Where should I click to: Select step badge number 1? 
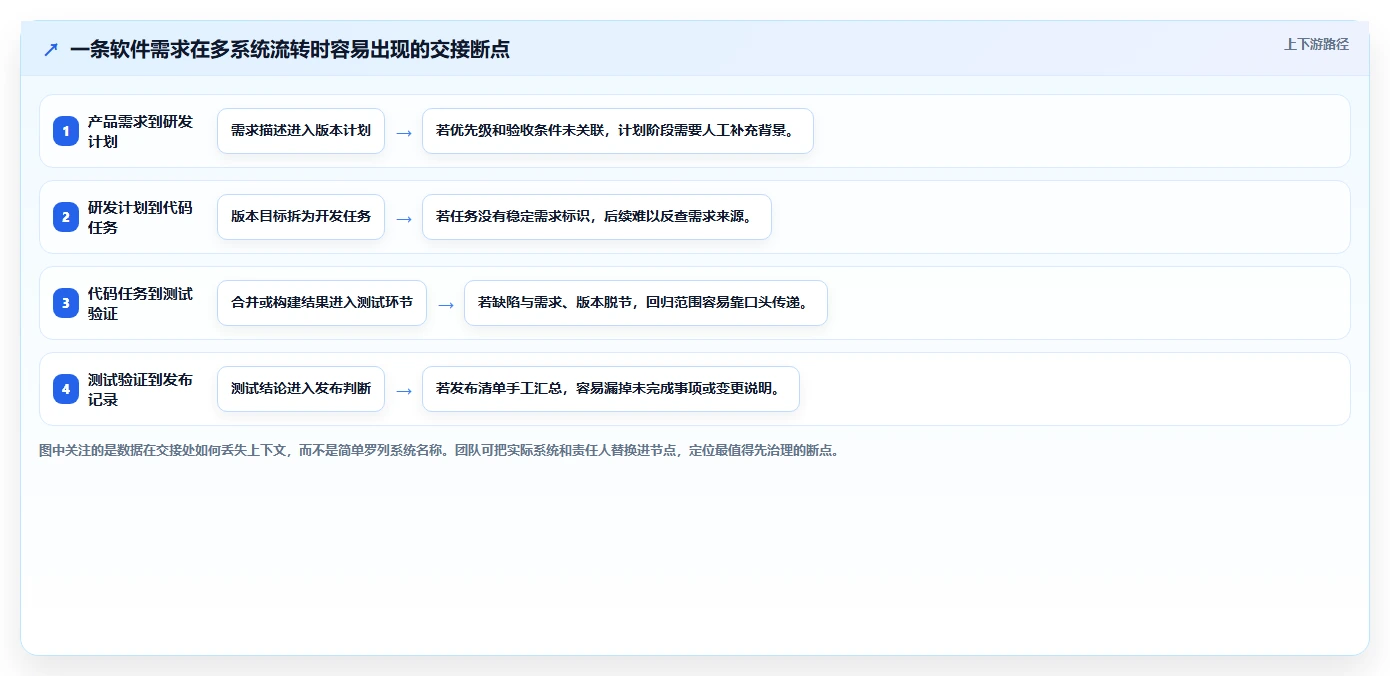(x=66, y=131)
